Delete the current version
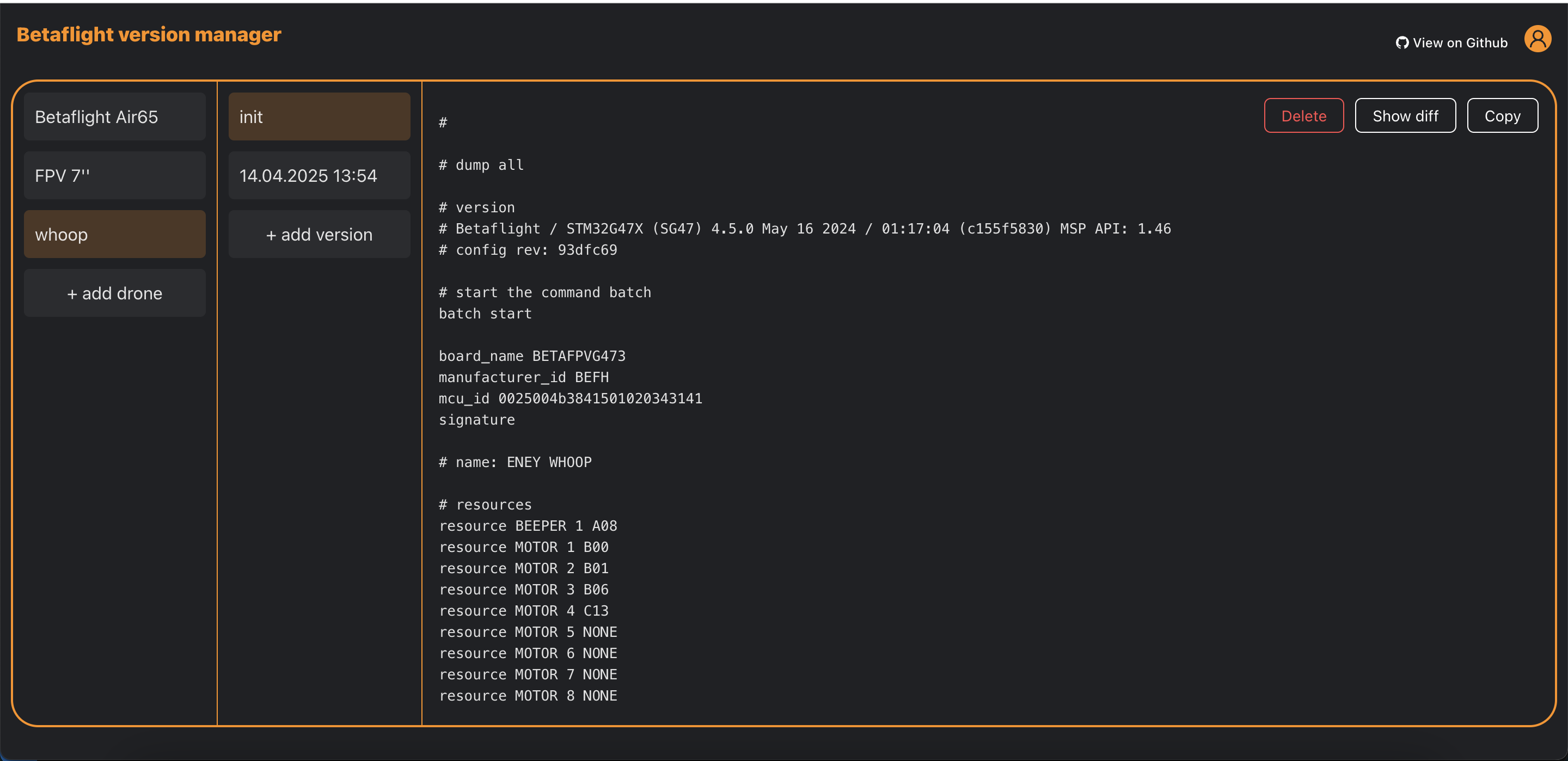This screenshot has width=1568, height=761. (1303, 115)
